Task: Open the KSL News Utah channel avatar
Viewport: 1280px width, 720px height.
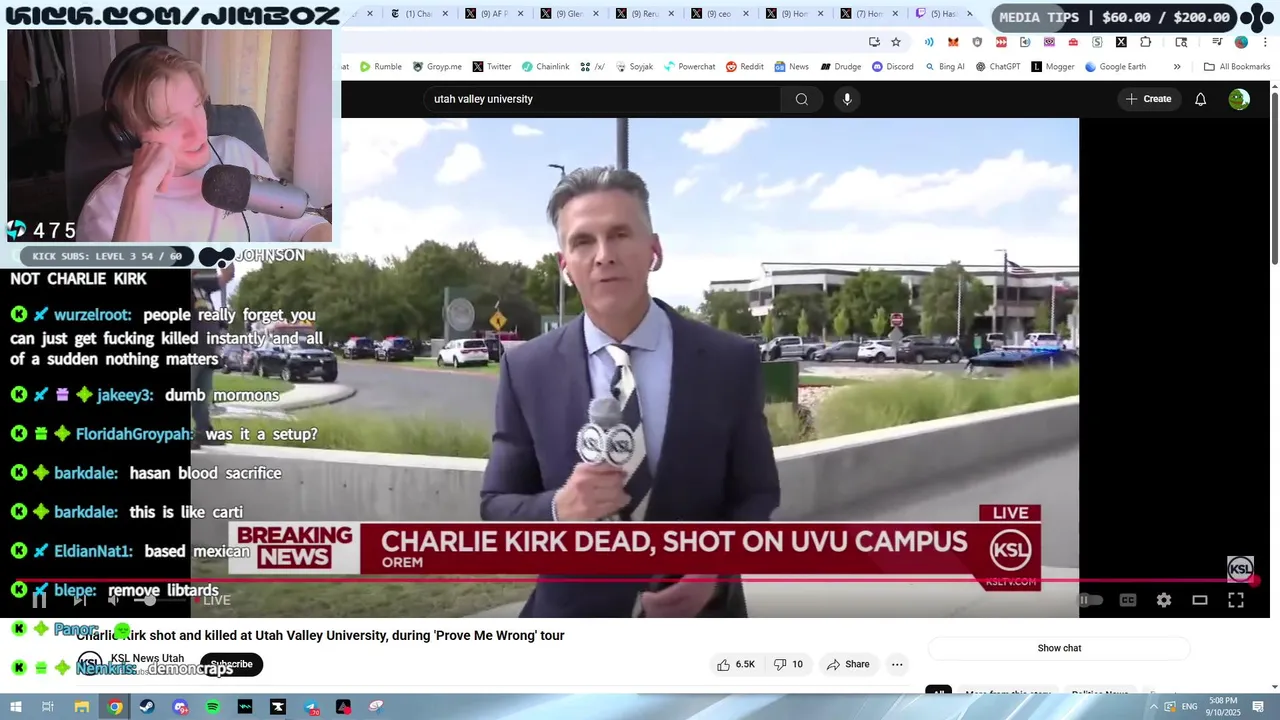Action: (x=90, y=663)
